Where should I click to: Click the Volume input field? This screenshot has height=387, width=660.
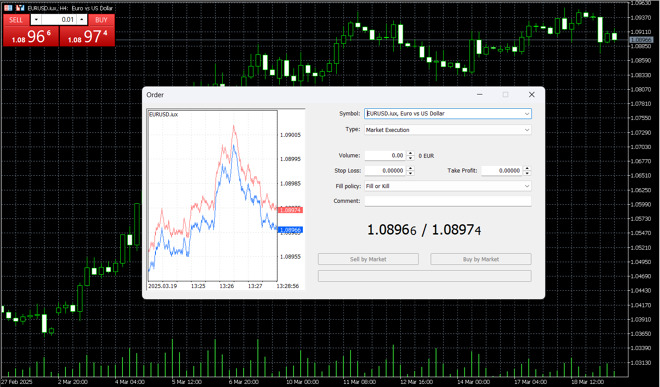385,155
